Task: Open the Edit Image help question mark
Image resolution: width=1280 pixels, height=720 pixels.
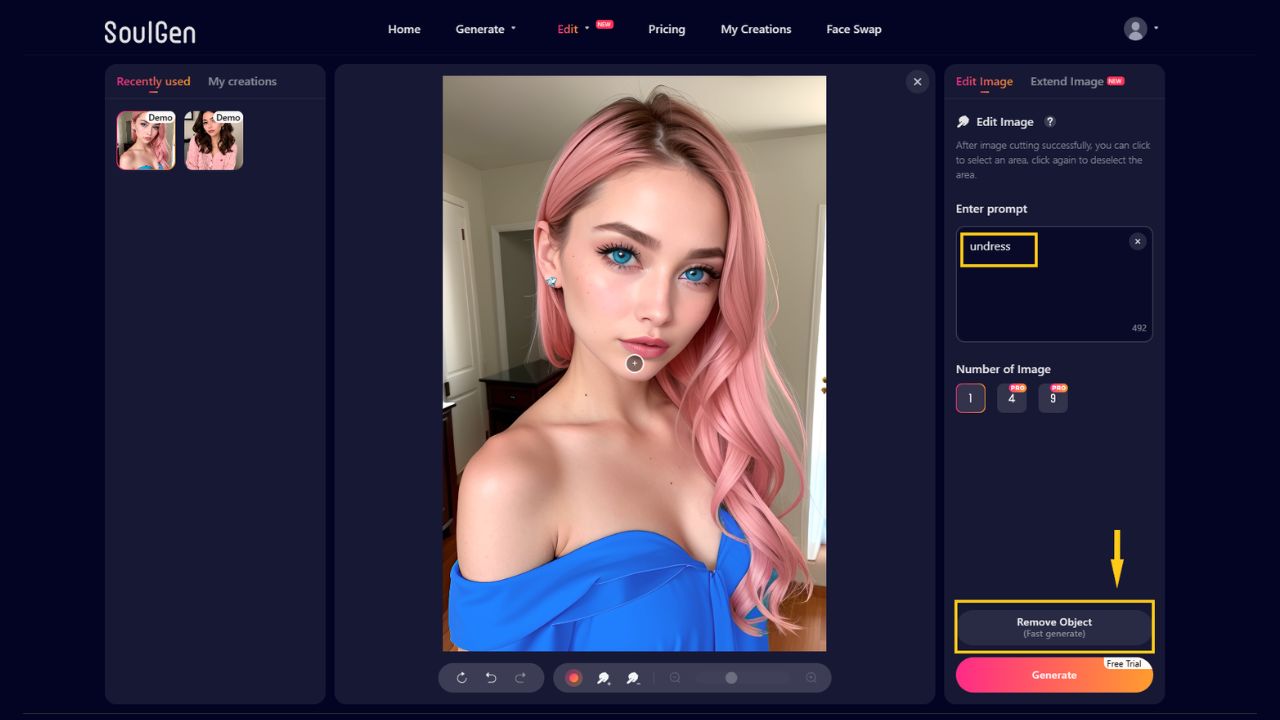Action: pos(1050,121)
